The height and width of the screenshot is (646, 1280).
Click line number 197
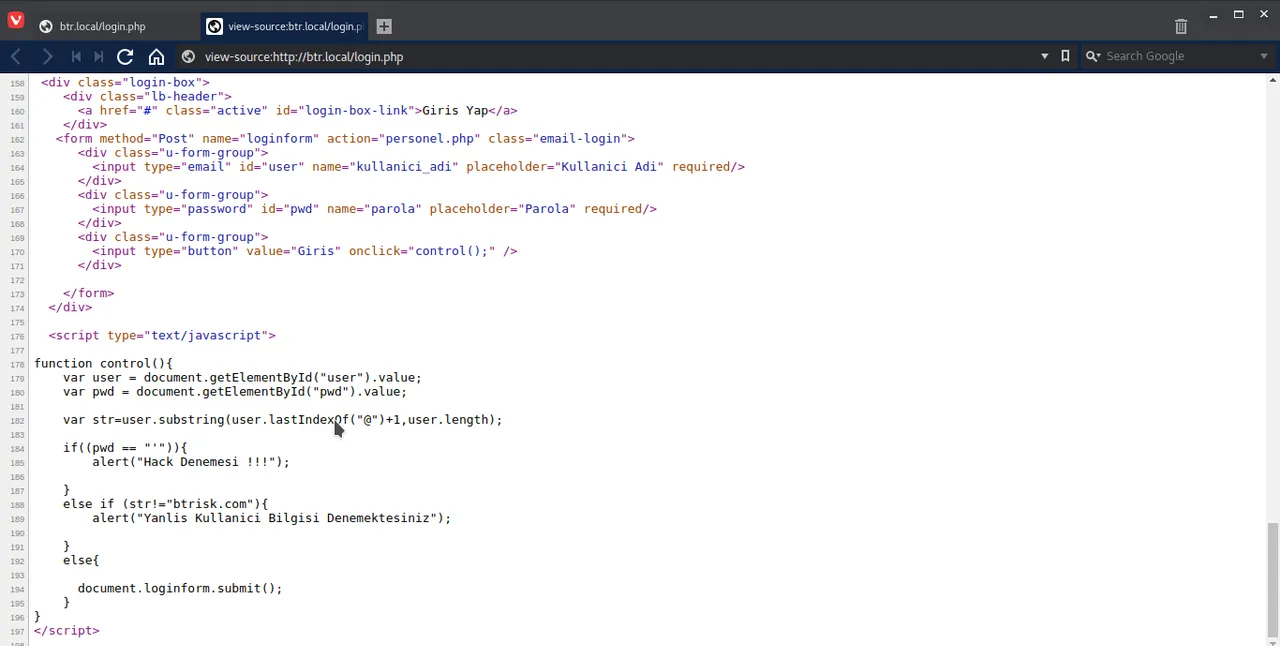coord(17,631)
